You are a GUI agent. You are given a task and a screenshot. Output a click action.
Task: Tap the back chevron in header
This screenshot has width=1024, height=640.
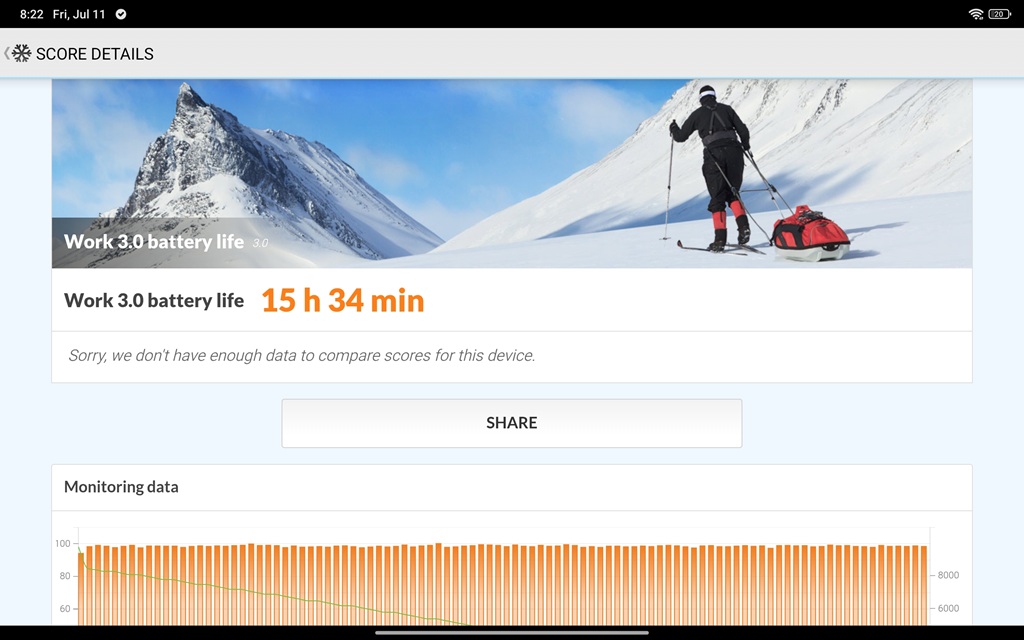click(x=7, y=54)
